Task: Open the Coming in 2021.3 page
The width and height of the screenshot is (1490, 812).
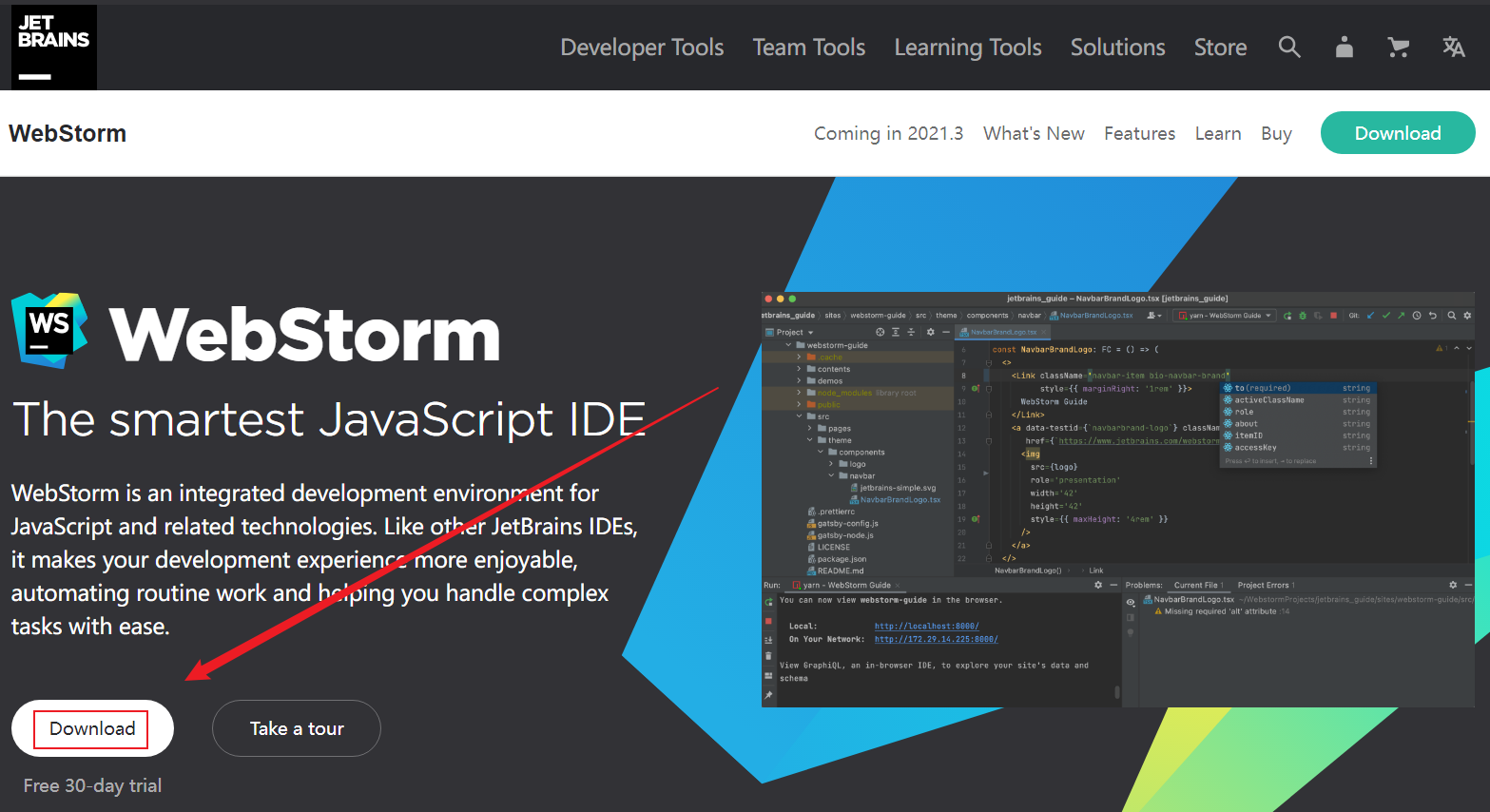Action: (888, 134)
